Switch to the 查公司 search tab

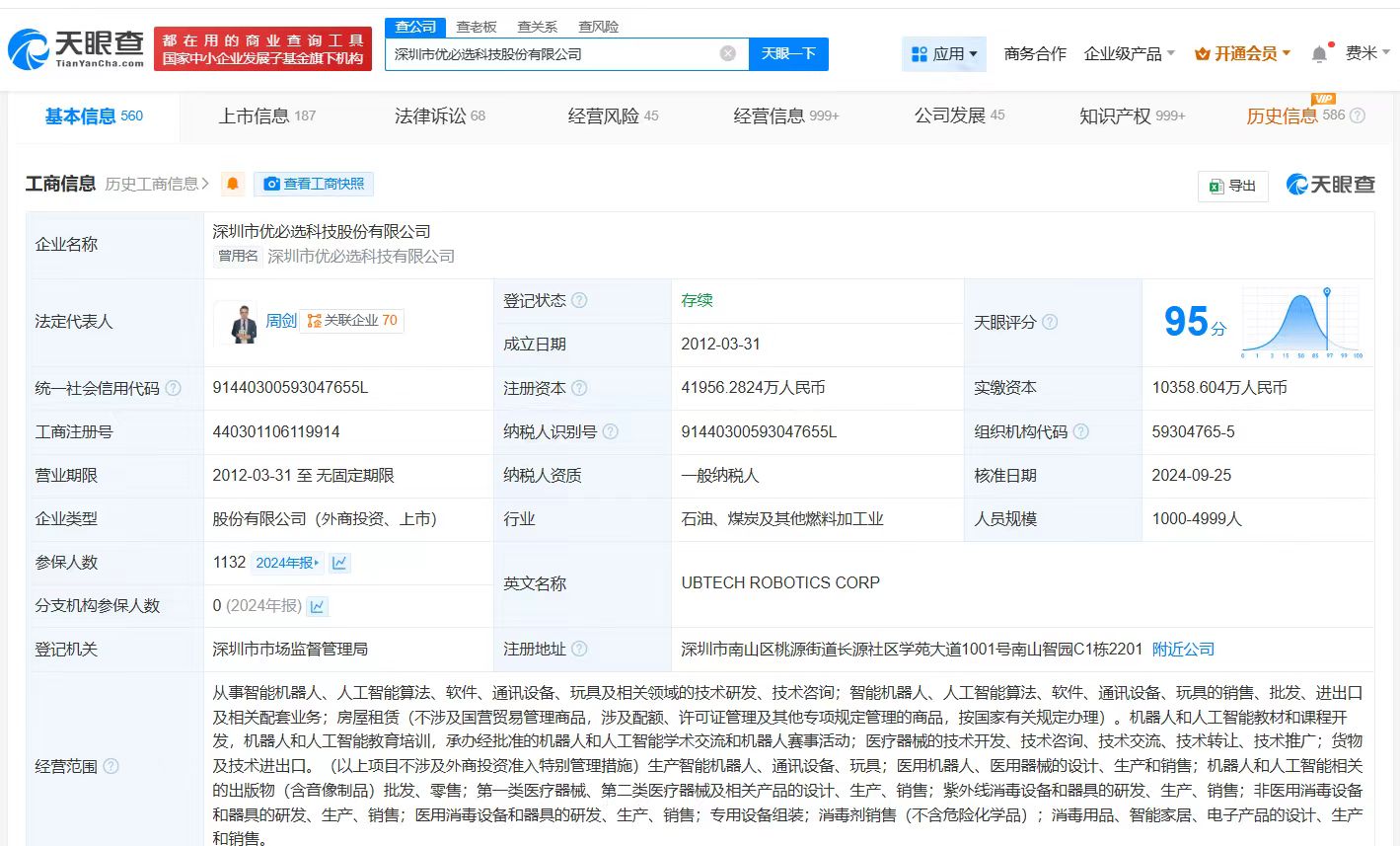[x=415, y=27]
